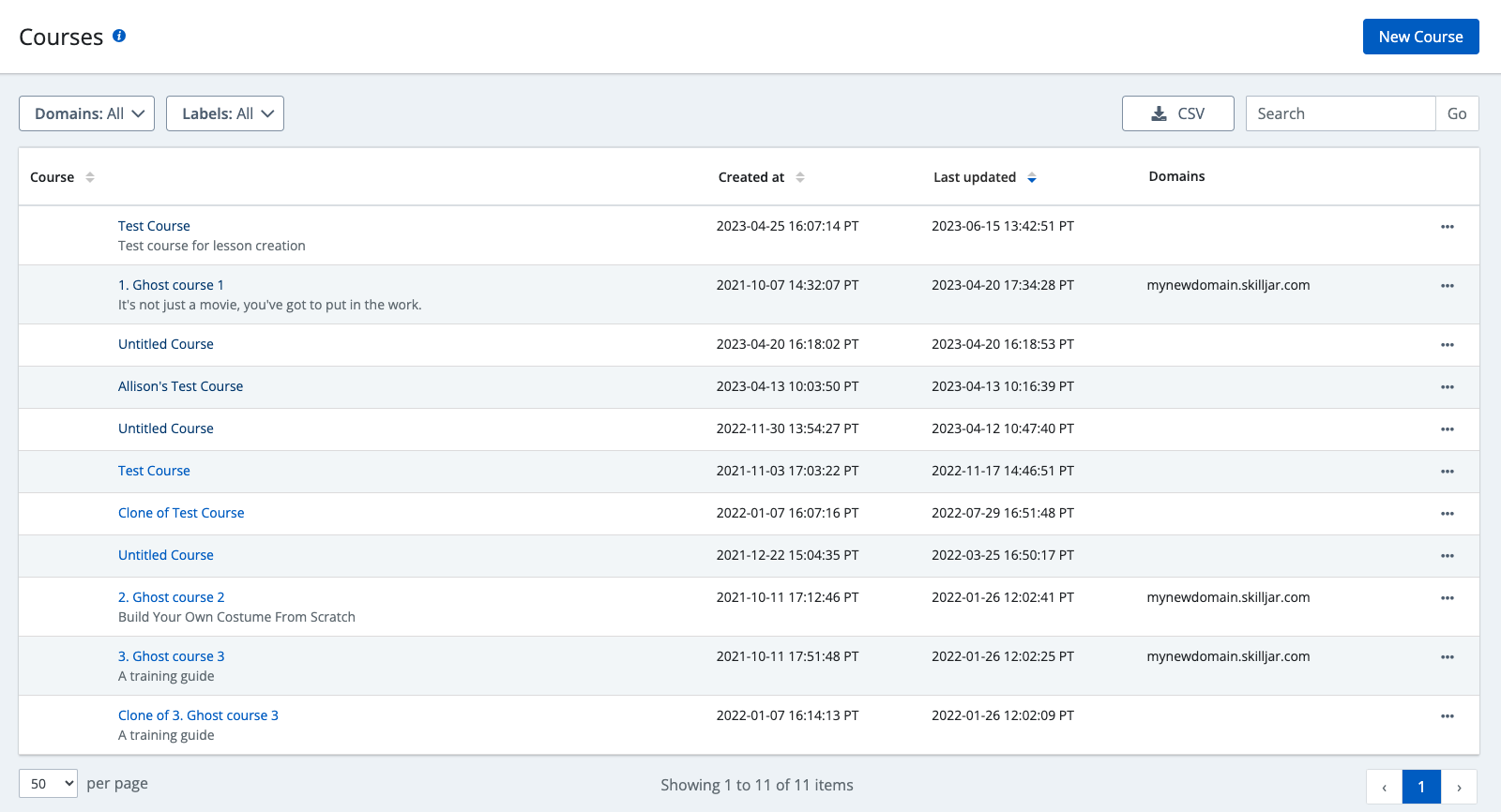1501x812 pixels.
Task: Click the info icon next to Courses
Action: coord(119,36)
